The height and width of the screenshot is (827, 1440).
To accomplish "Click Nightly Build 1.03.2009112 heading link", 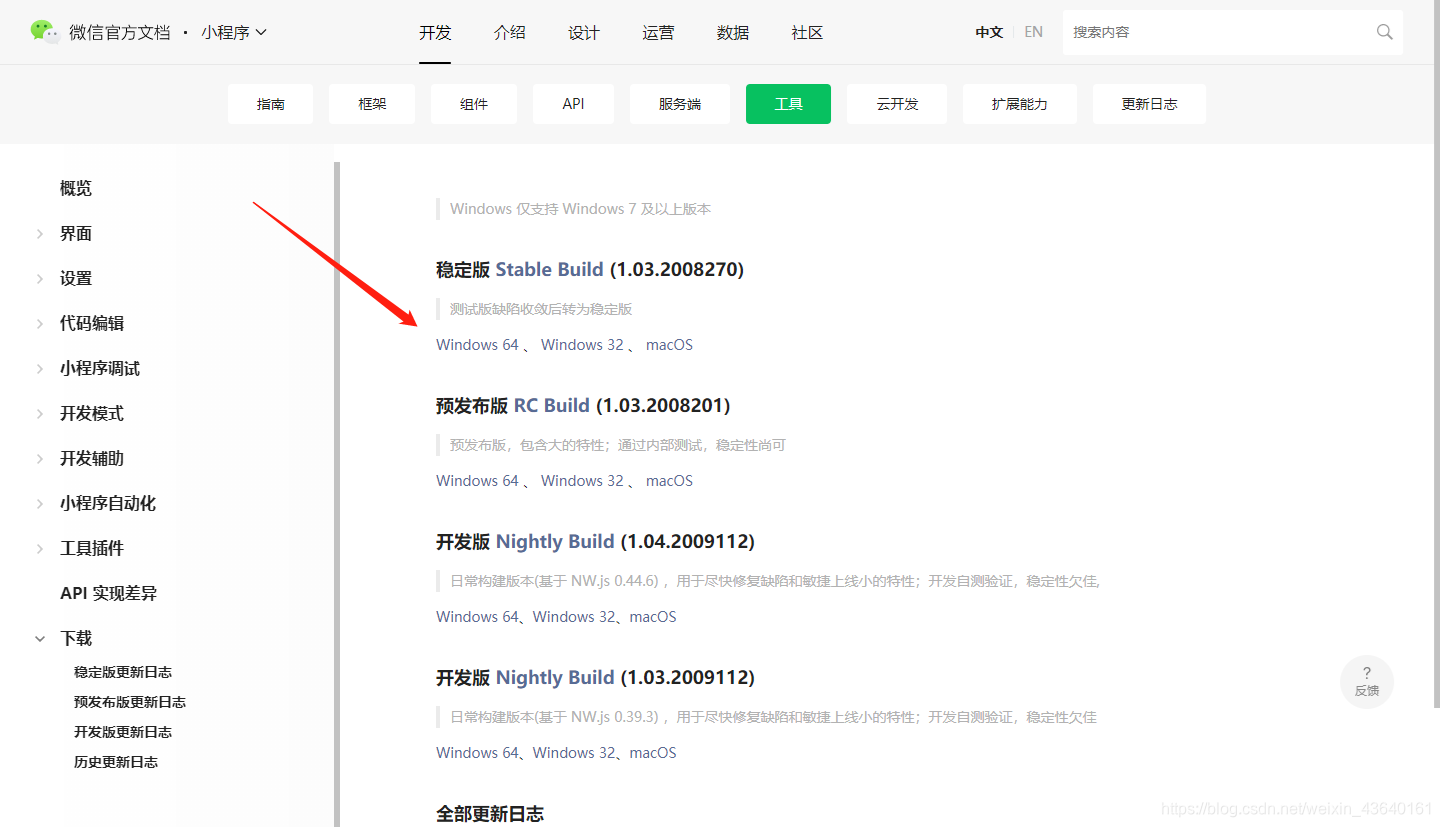I will (555, 677).
